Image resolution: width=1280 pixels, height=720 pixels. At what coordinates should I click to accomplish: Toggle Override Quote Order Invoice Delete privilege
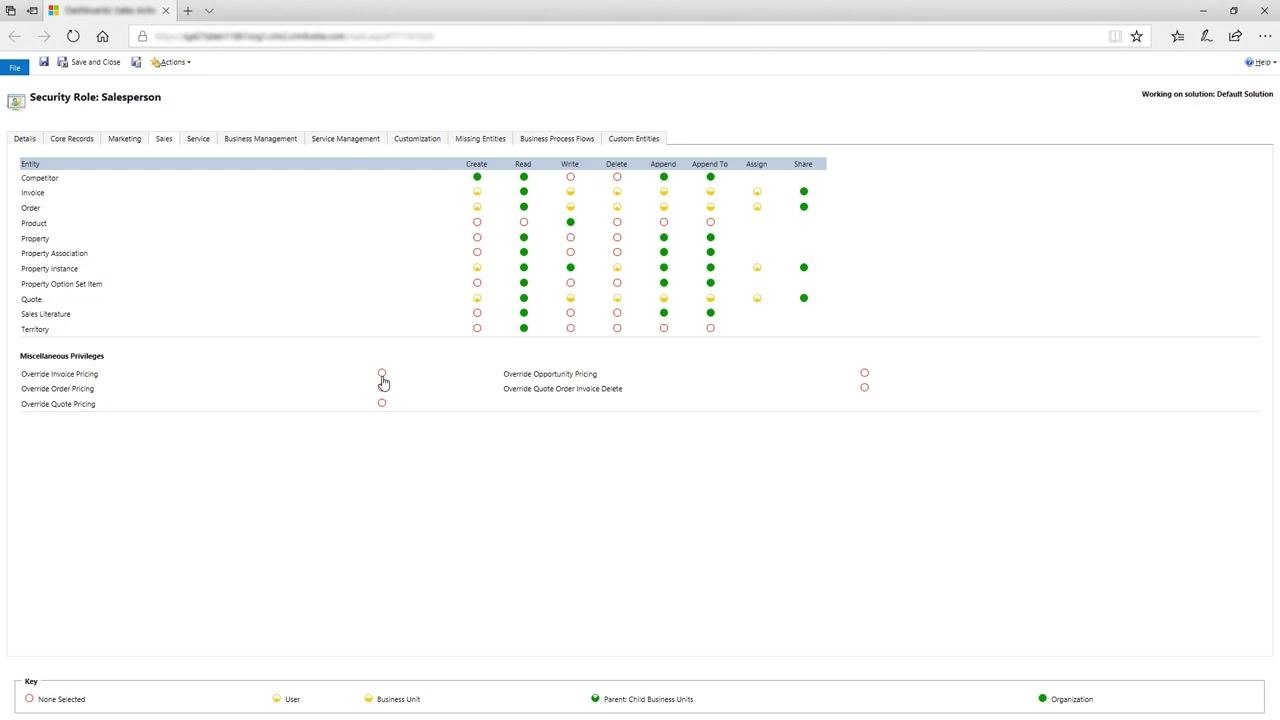[865, 388]
